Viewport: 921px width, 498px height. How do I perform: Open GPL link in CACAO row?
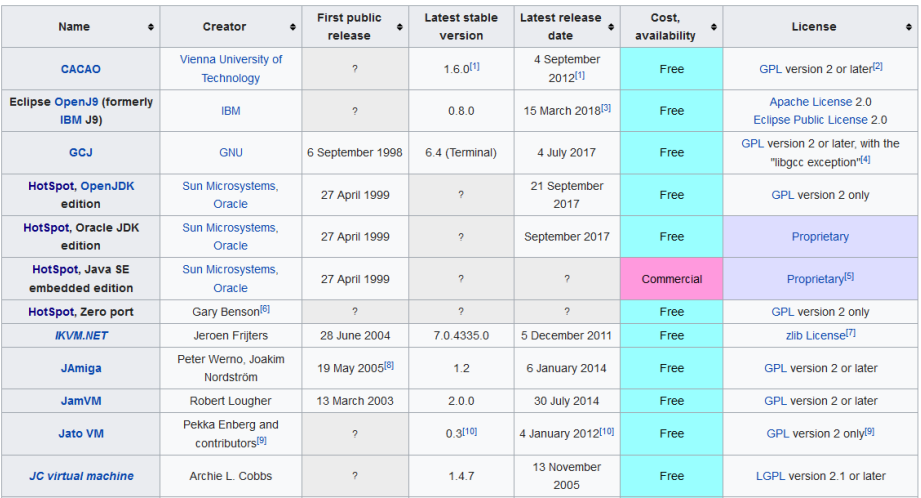[x=771, y=69]
